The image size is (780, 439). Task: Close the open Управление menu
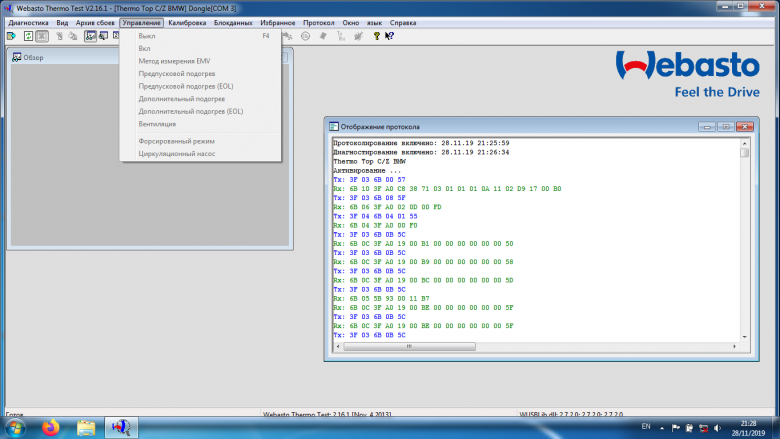[142, 23]
